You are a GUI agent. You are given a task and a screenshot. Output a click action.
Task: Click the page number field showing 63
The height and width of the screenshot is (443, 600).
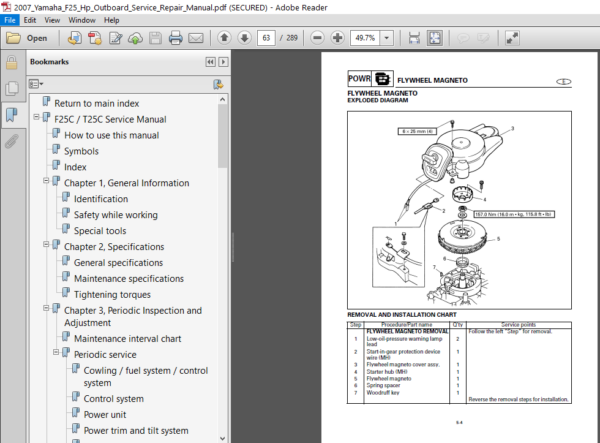click(266, 38)
